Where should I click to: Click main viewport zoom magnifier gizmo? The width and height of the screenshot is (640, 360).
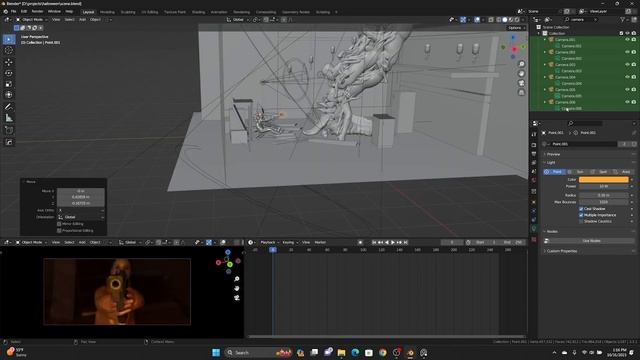tap(522, 64)
